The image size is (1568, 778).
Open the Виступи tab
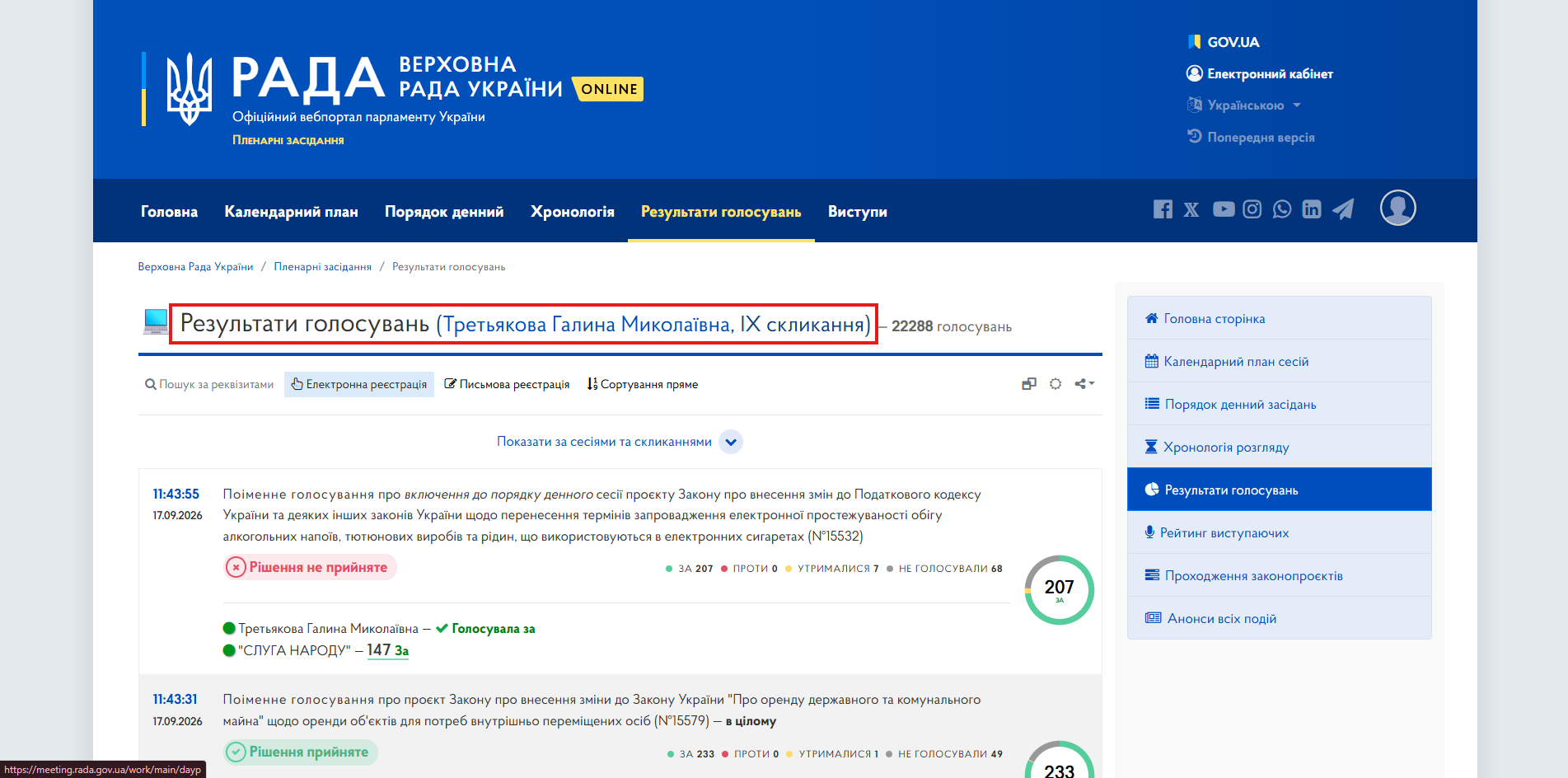click(x=858, y=212)
